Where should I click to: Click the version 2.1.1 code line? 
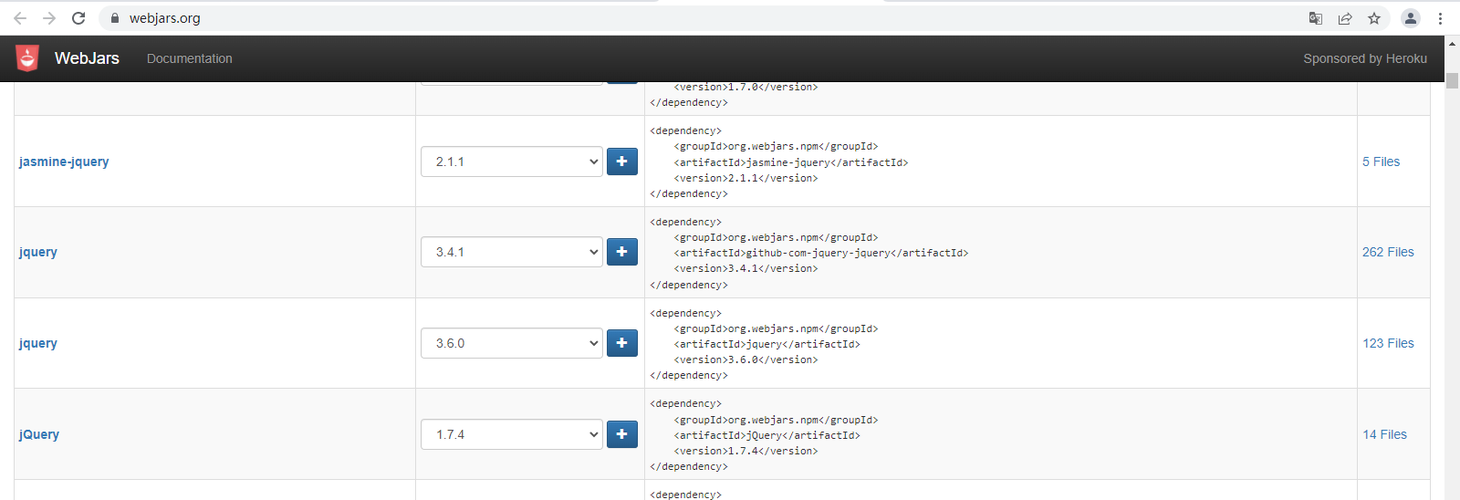(x=746, y=178)
